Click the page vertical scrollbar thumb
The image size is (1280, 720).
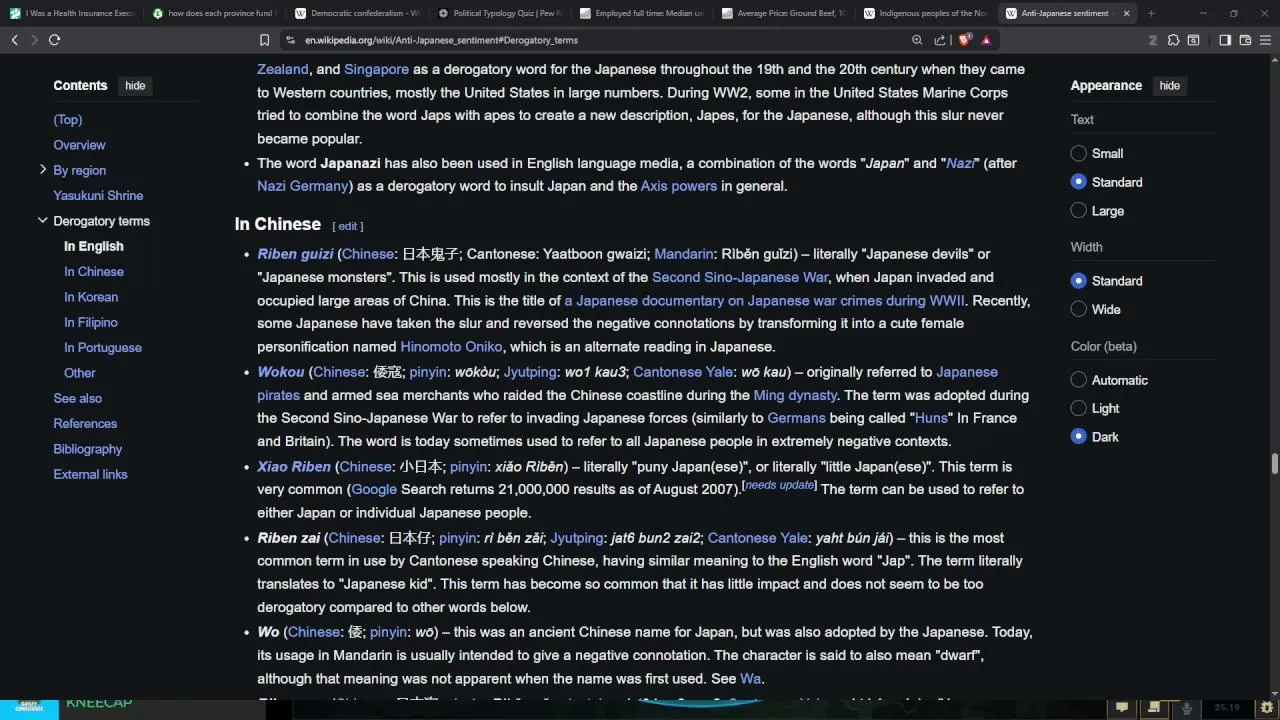tap(1275, 464)
